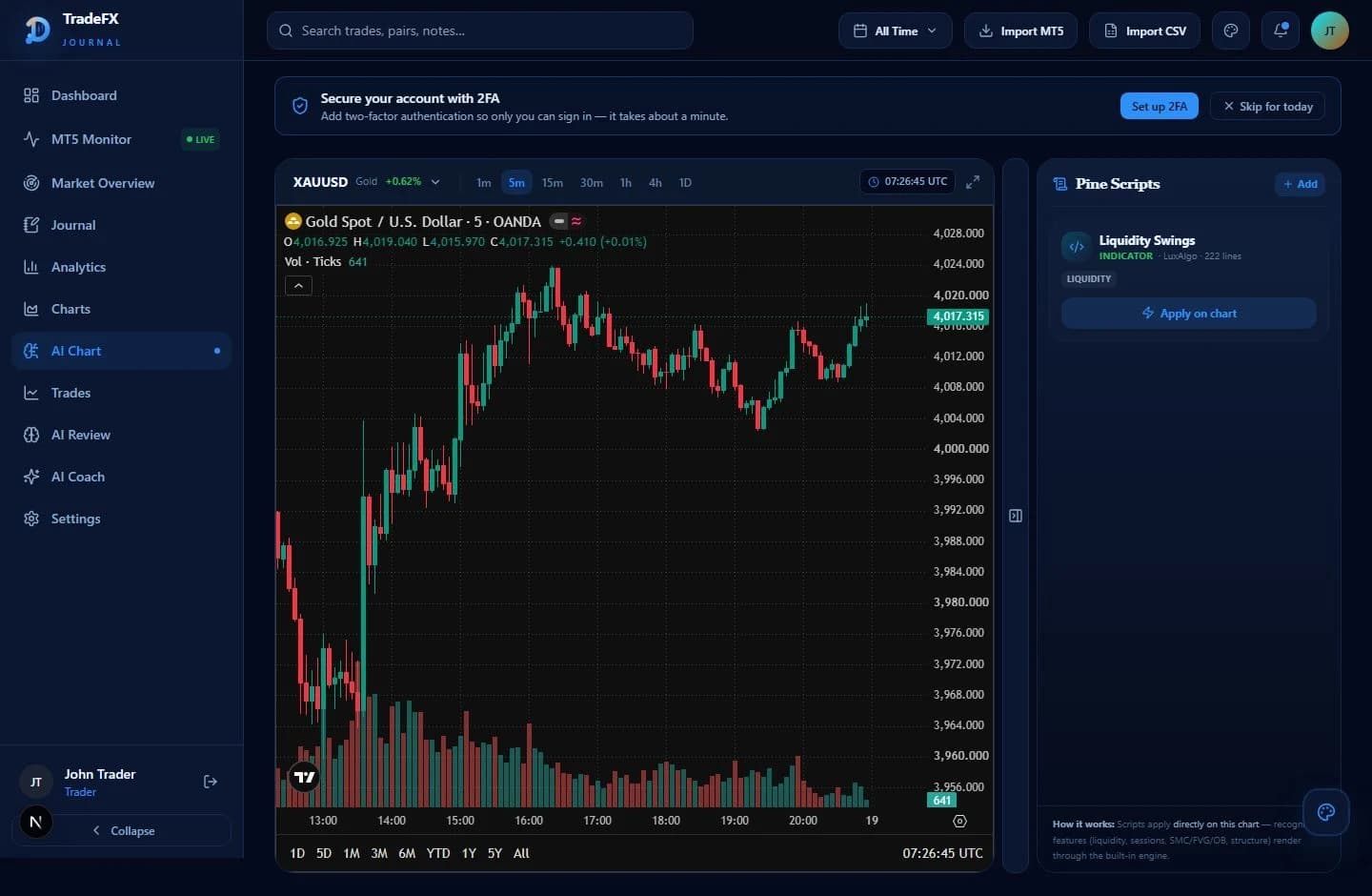This screenshot has width=1372, height=896.
Task: Expand the chart to fullscreen
Action: pyautogui.click(x=973, y=182)
